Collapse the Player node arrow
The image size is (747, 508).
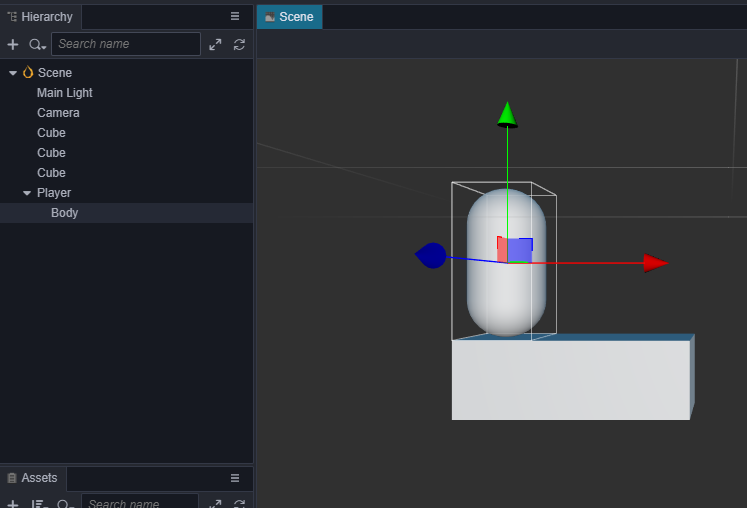27,193
